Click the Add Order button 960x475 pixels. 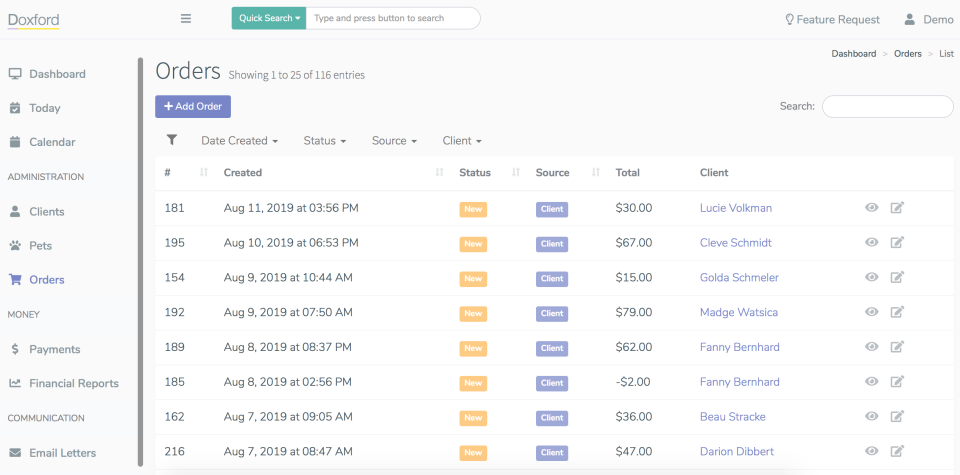[193, 106]
